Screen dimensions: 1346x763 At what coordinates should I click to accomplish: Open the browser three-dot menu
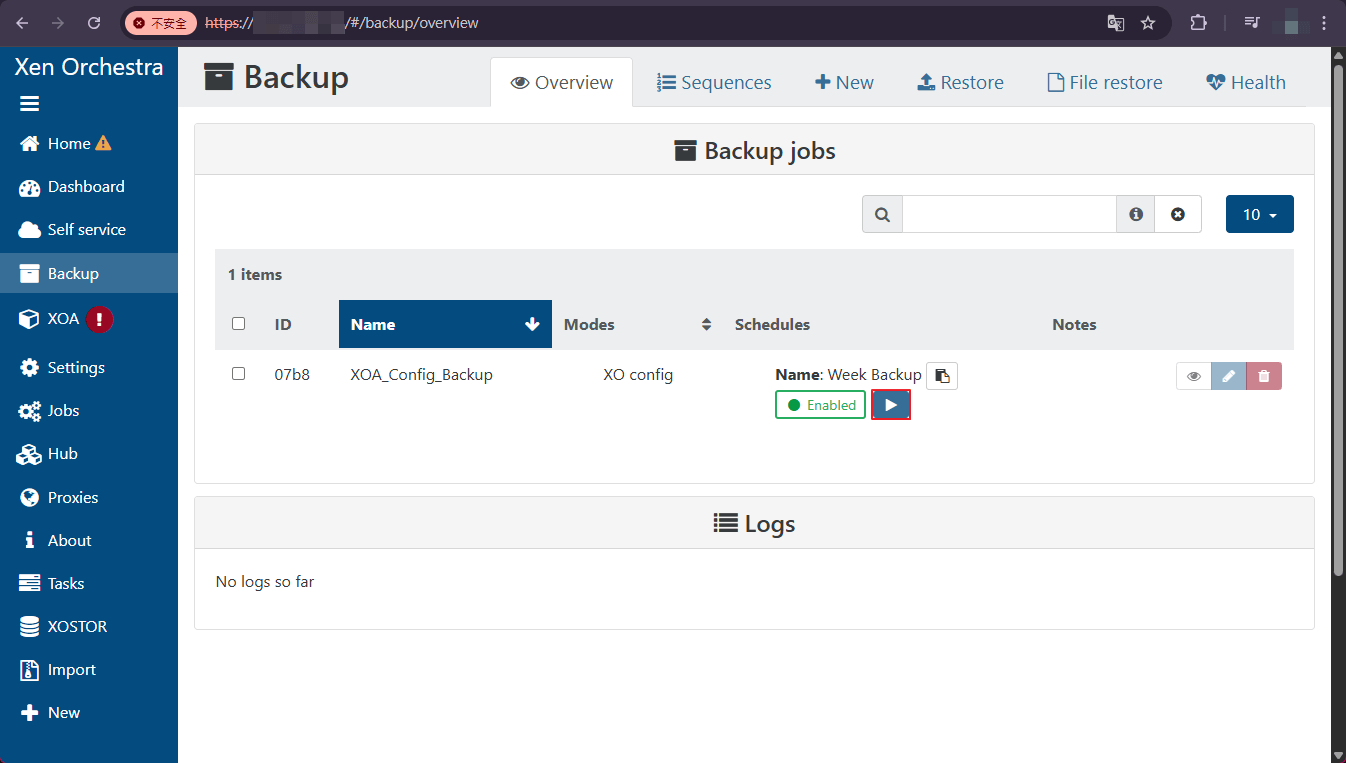click(x=1325, y=22)
